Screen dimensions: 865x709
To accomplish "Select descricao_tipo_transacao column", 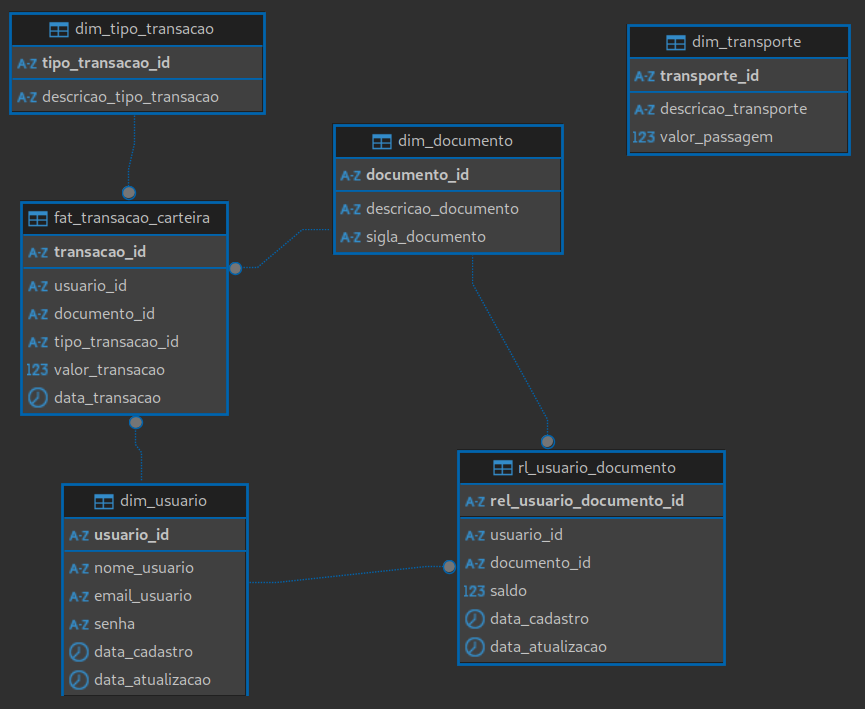I will pos(130,97).
